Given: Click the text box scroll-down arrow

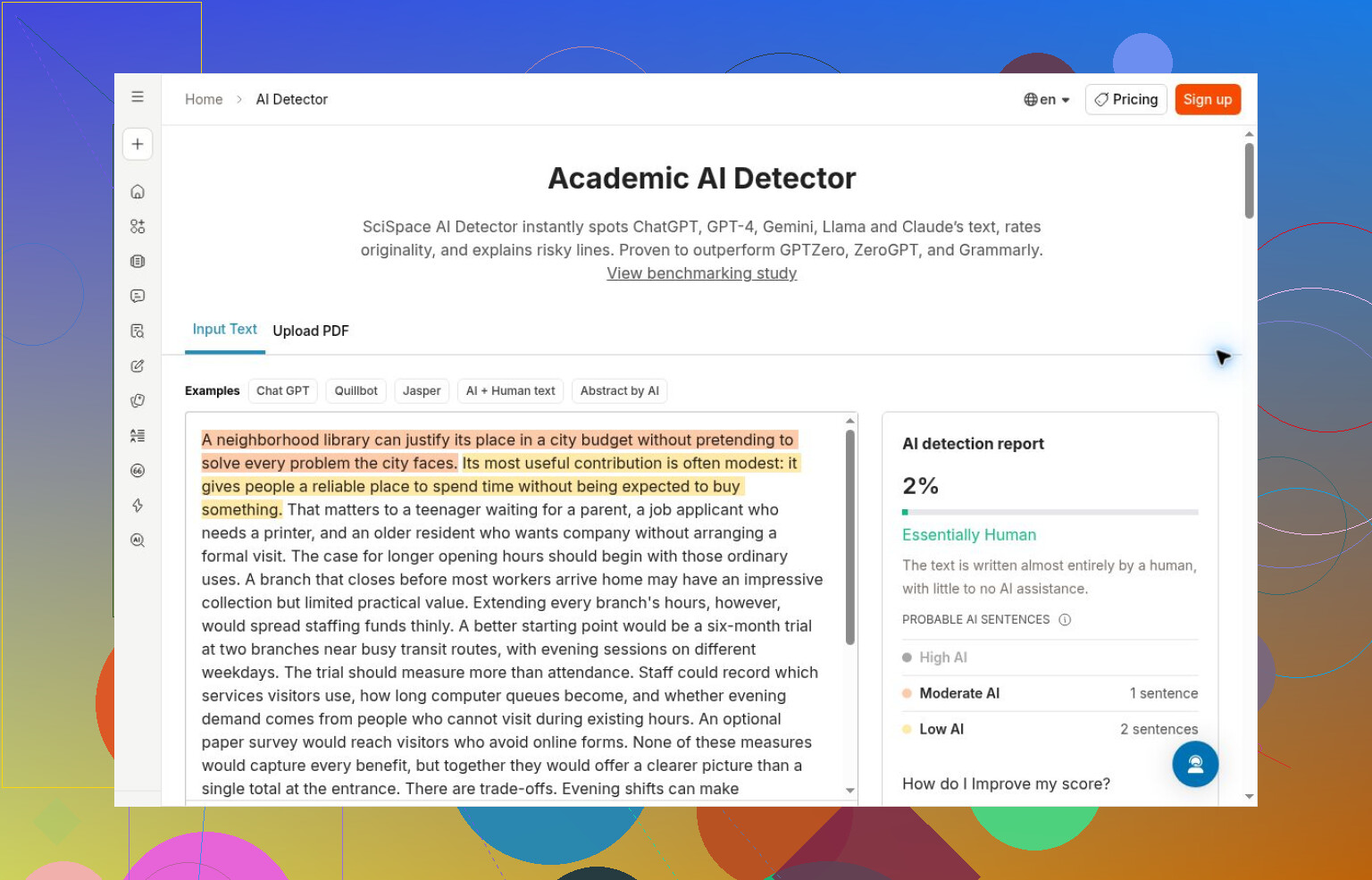Looking at the screenshot, I should (x=849, y=791).
